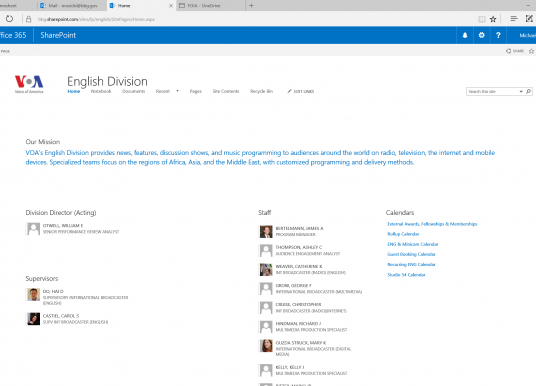The width and height of the screenshot is (536, 386).
Task: Click Catherine Weaver's profile photo
Action: click(266, 269)
